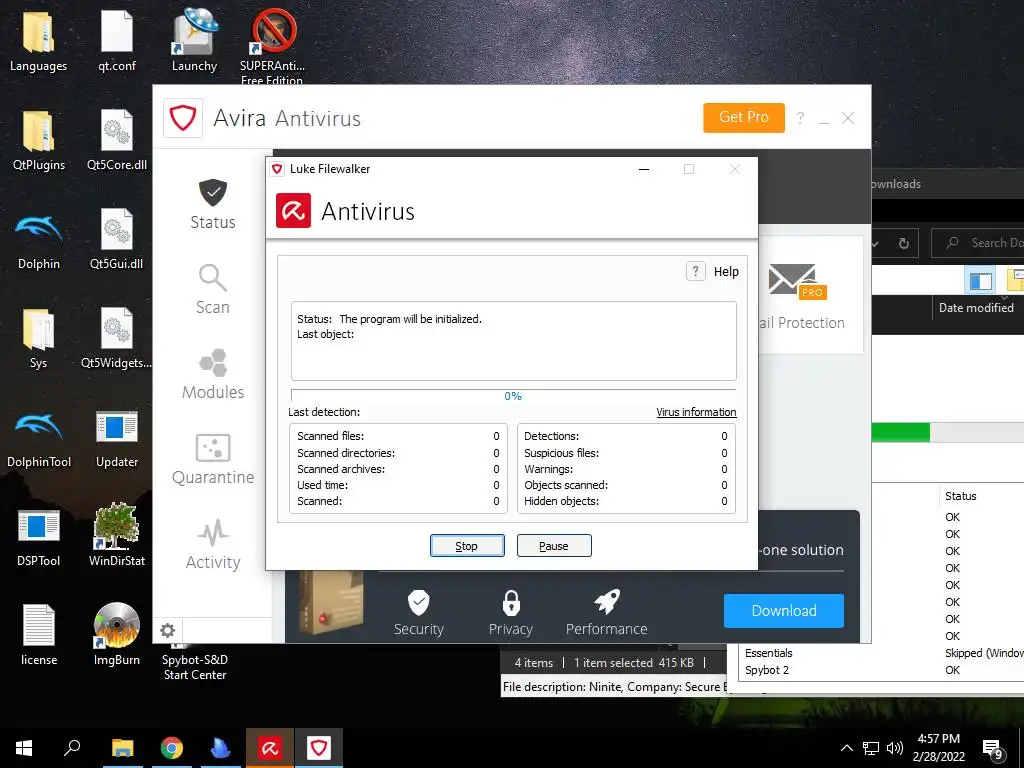Open the Windows Start menu
The height and width of the screenshot is (768, 1024).
(x=24, y=748)
